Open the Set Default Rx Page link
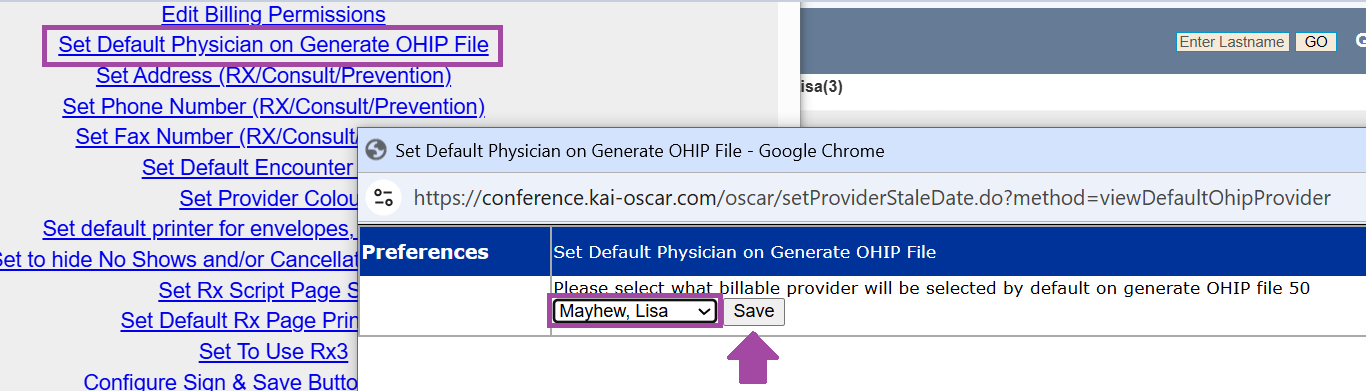This screenshot has width=1366, height=391. point(239,321)
